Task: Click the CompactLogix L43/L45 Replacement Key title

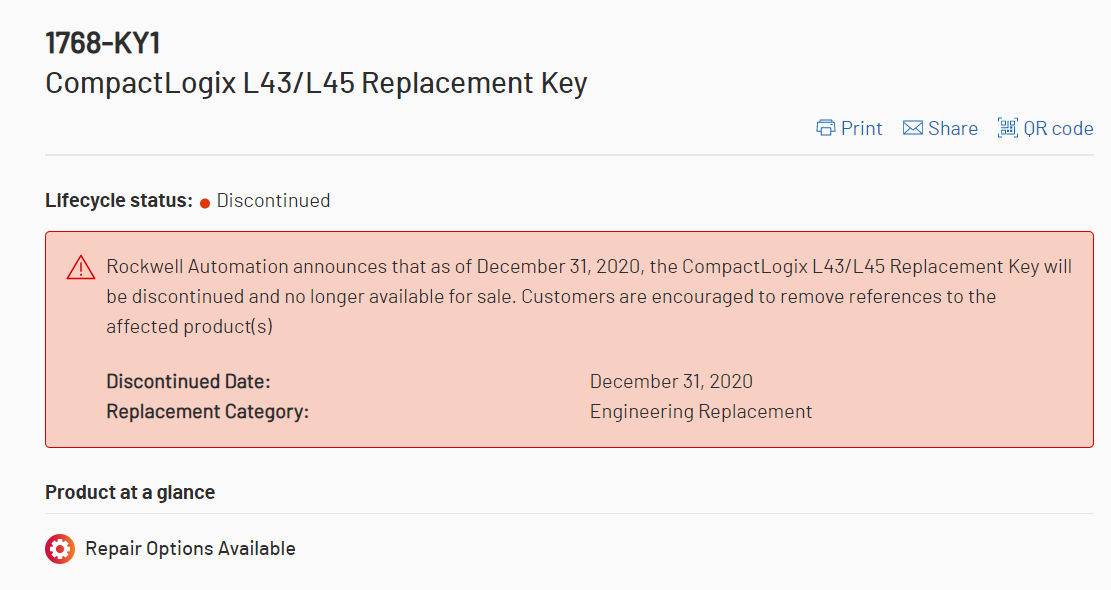Action: (x=316, y=83)
